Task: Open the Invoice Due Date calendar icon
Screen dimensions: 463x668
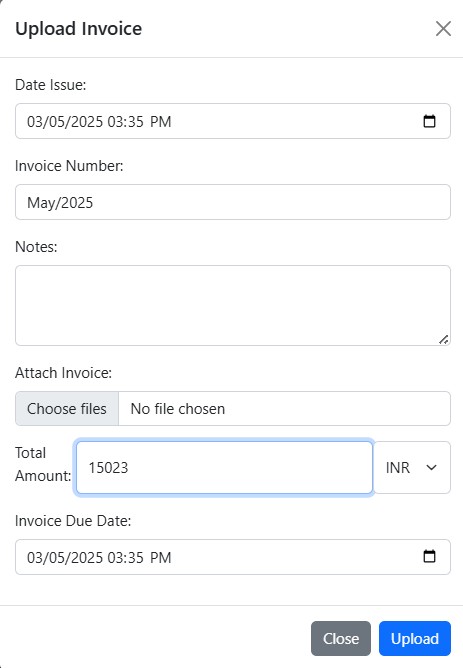Action: pos(429,556)
